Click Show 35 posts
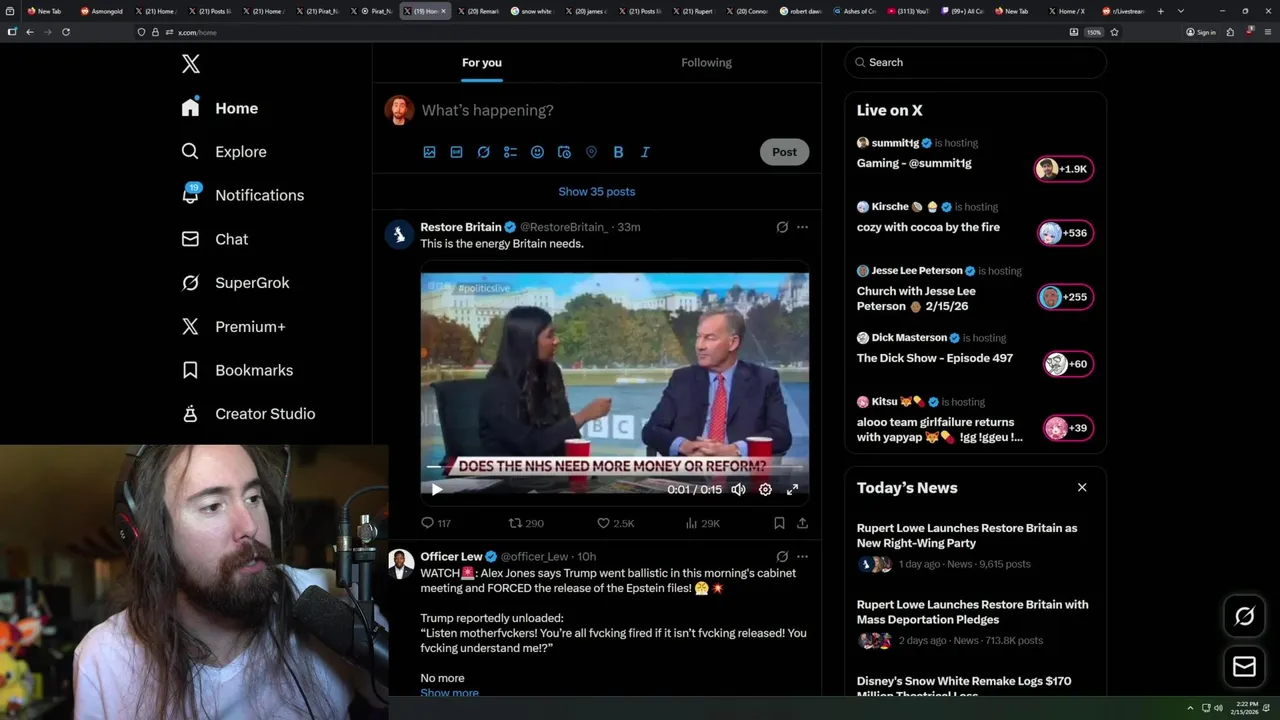1280x720 pixels. 597,191
